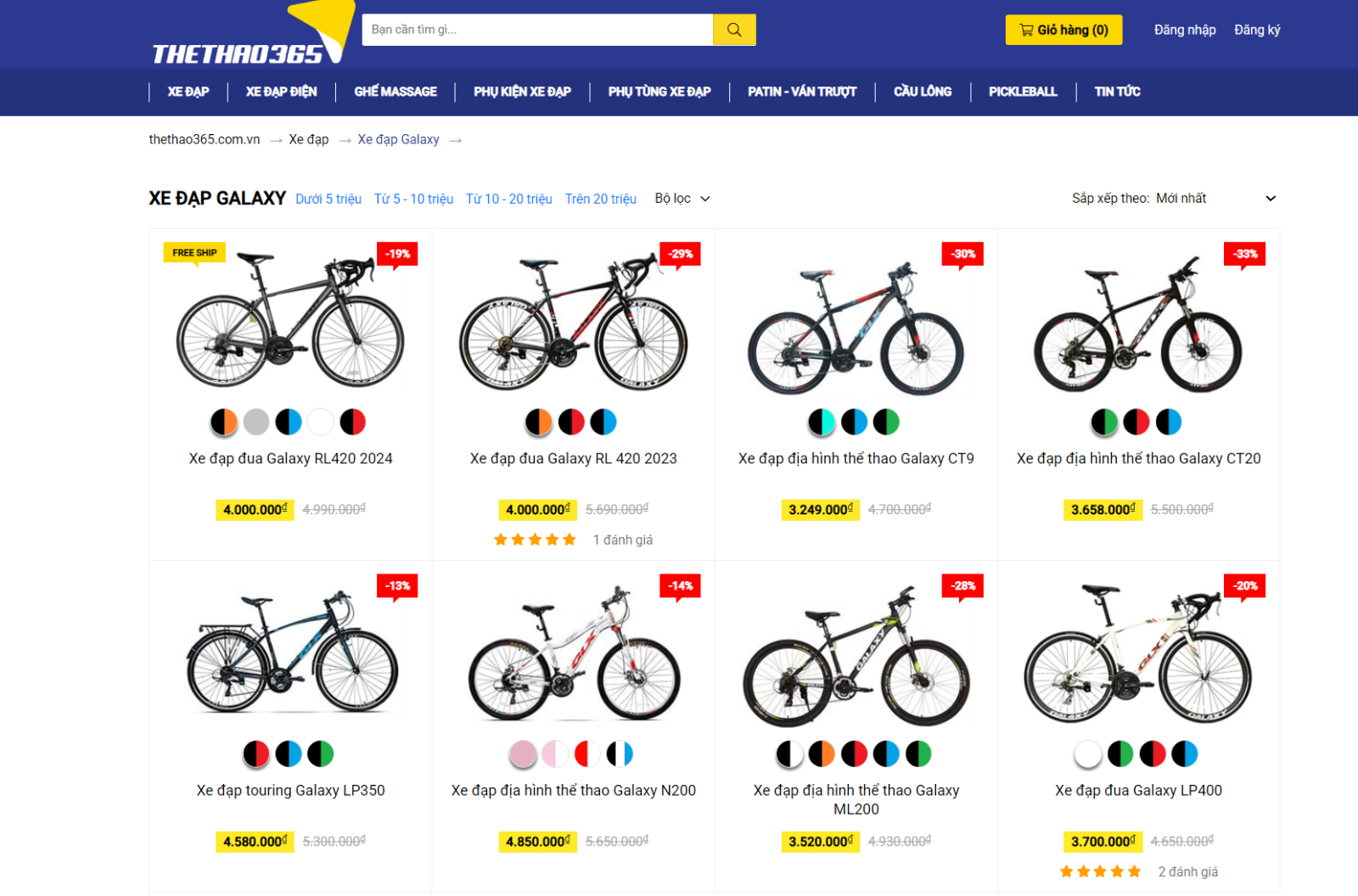Click the five-star rating under RL 420 2023
Image resolution: width=1358 pixels, height=896 pixels.
535,540
